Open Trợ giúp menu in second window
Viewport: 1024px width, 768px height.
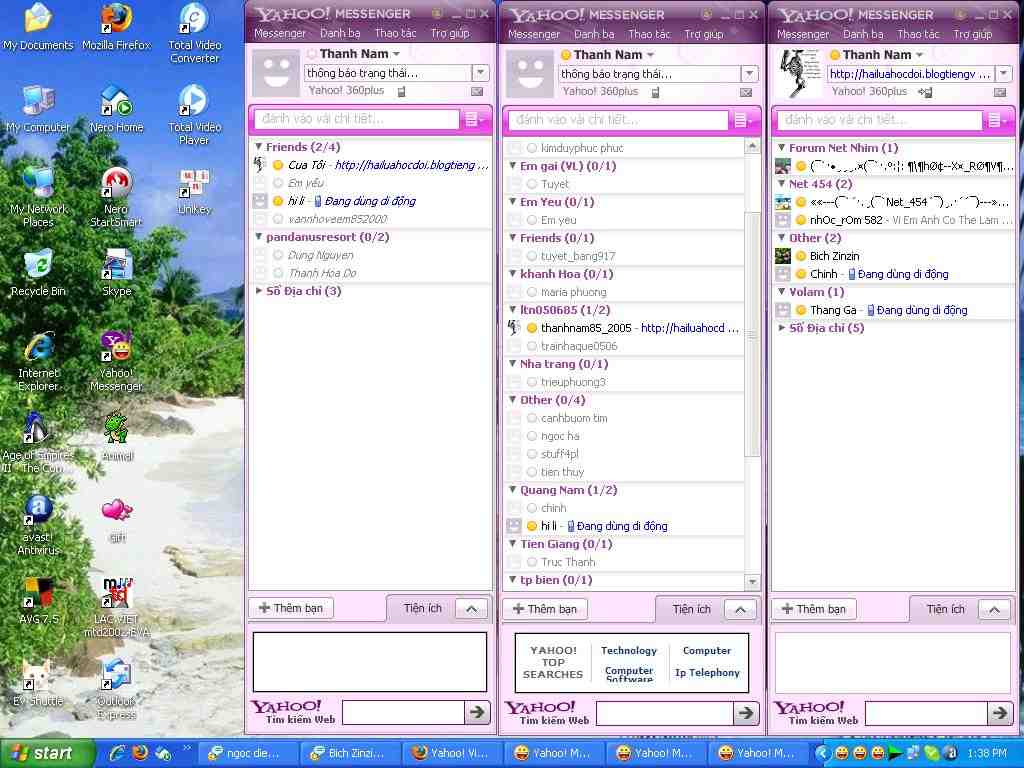click(704, 34)
